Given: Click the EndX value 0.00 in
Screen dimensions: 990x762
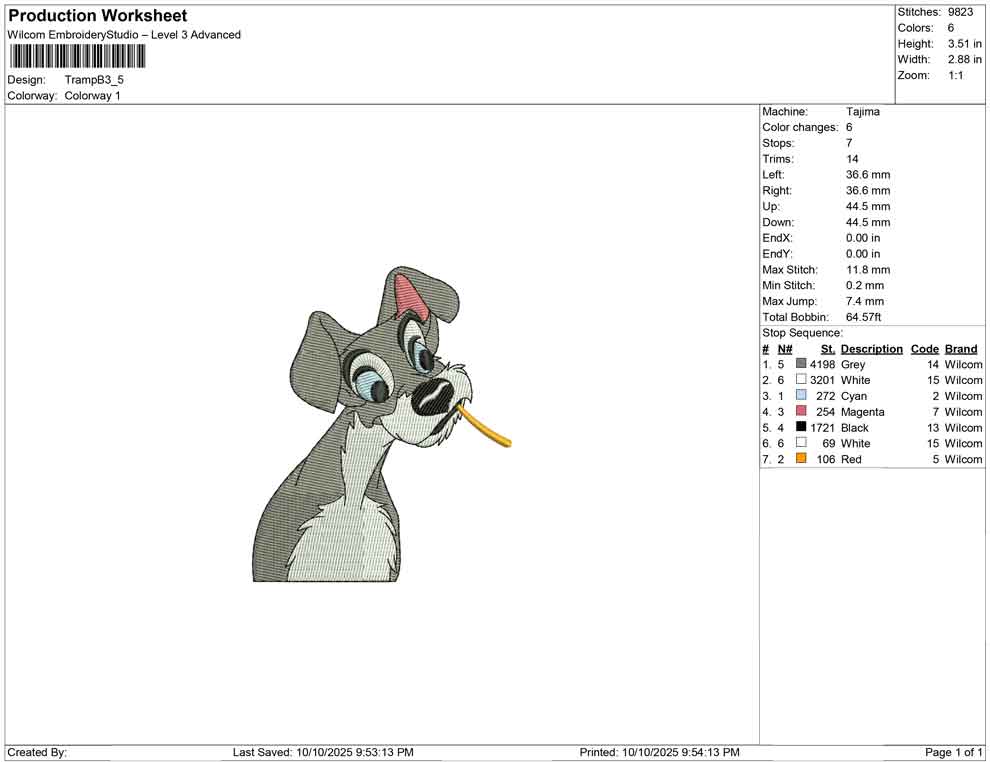Looking at the screenshot, I should pos(863,237).
